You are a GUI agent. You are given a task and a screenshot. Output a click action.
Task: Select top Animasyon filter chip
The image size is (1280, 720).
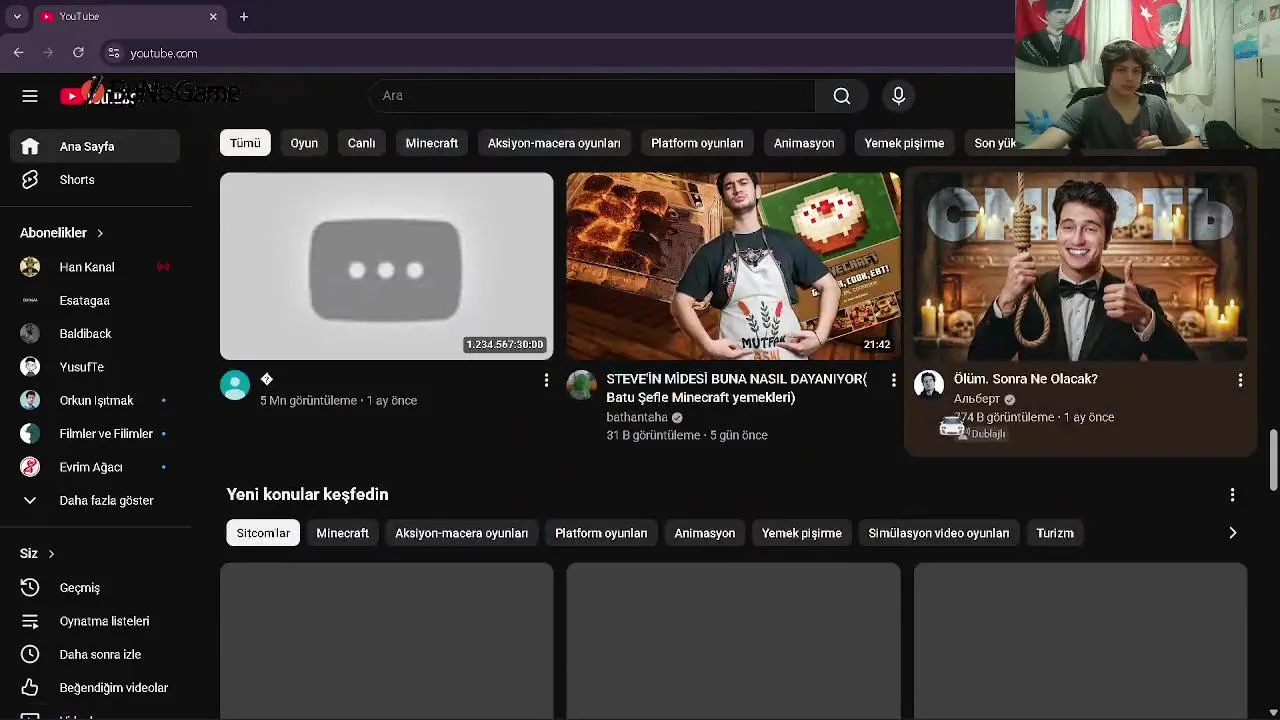(804, 143)
